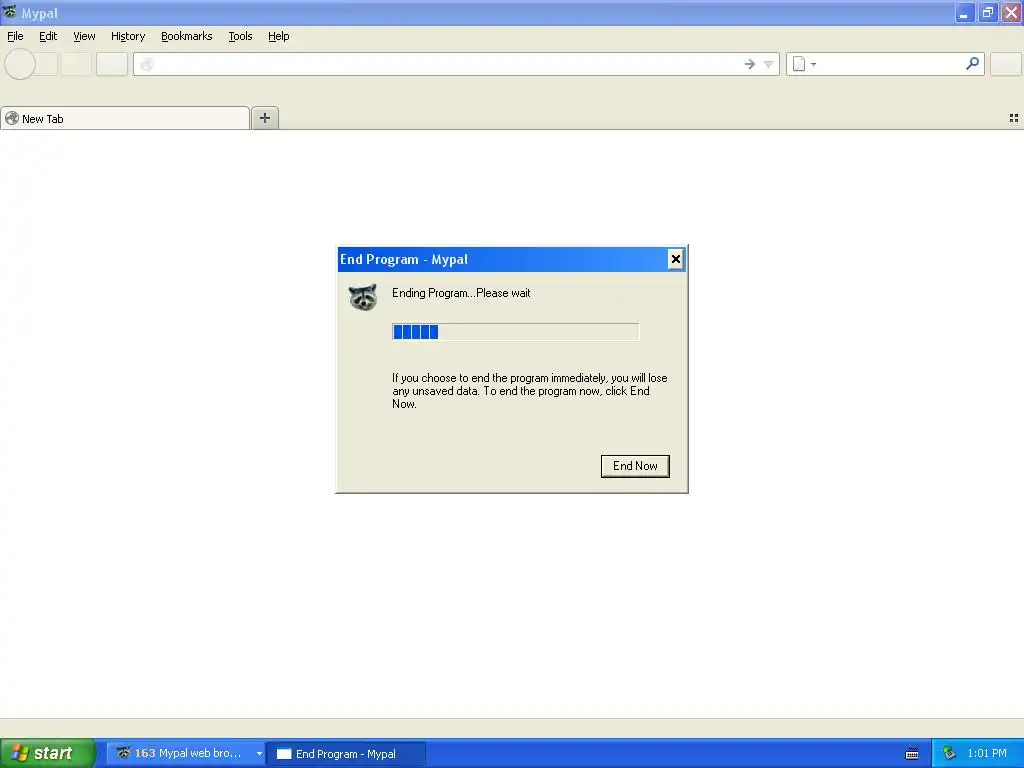This screenshot has height=768, width=1024.
Task: Click the raccoon icon in dialog
Action: [362, 297]
